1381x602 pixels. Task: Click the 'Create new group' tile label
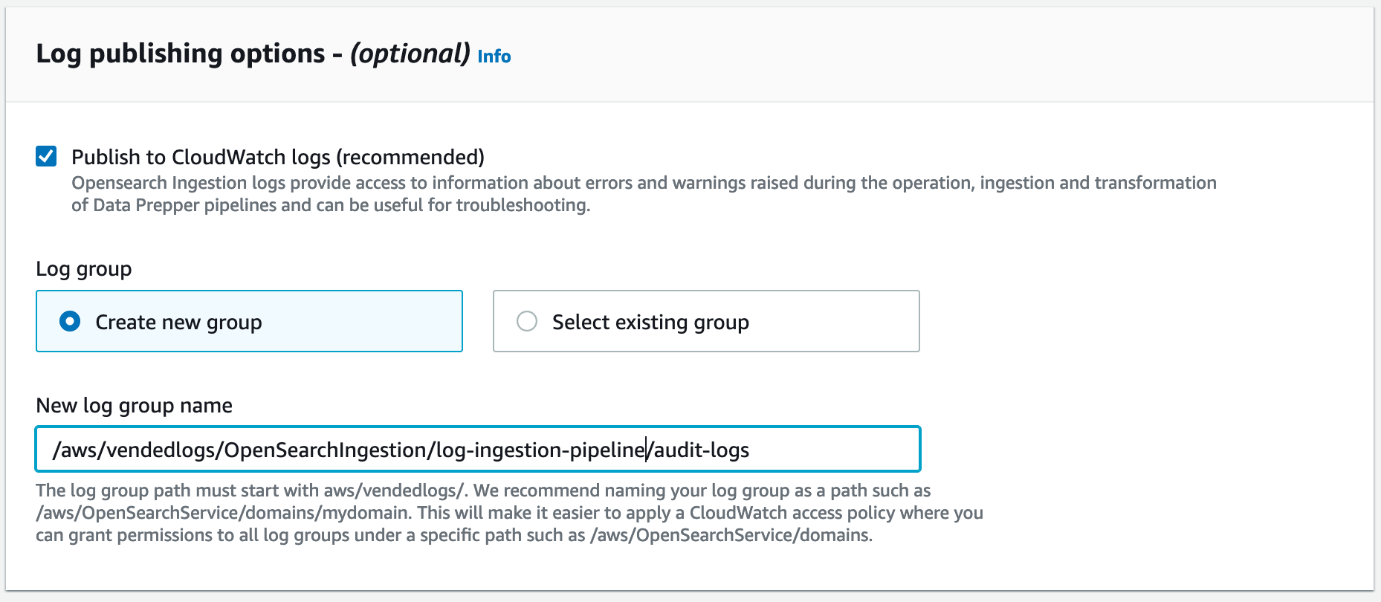coord(179,322)
